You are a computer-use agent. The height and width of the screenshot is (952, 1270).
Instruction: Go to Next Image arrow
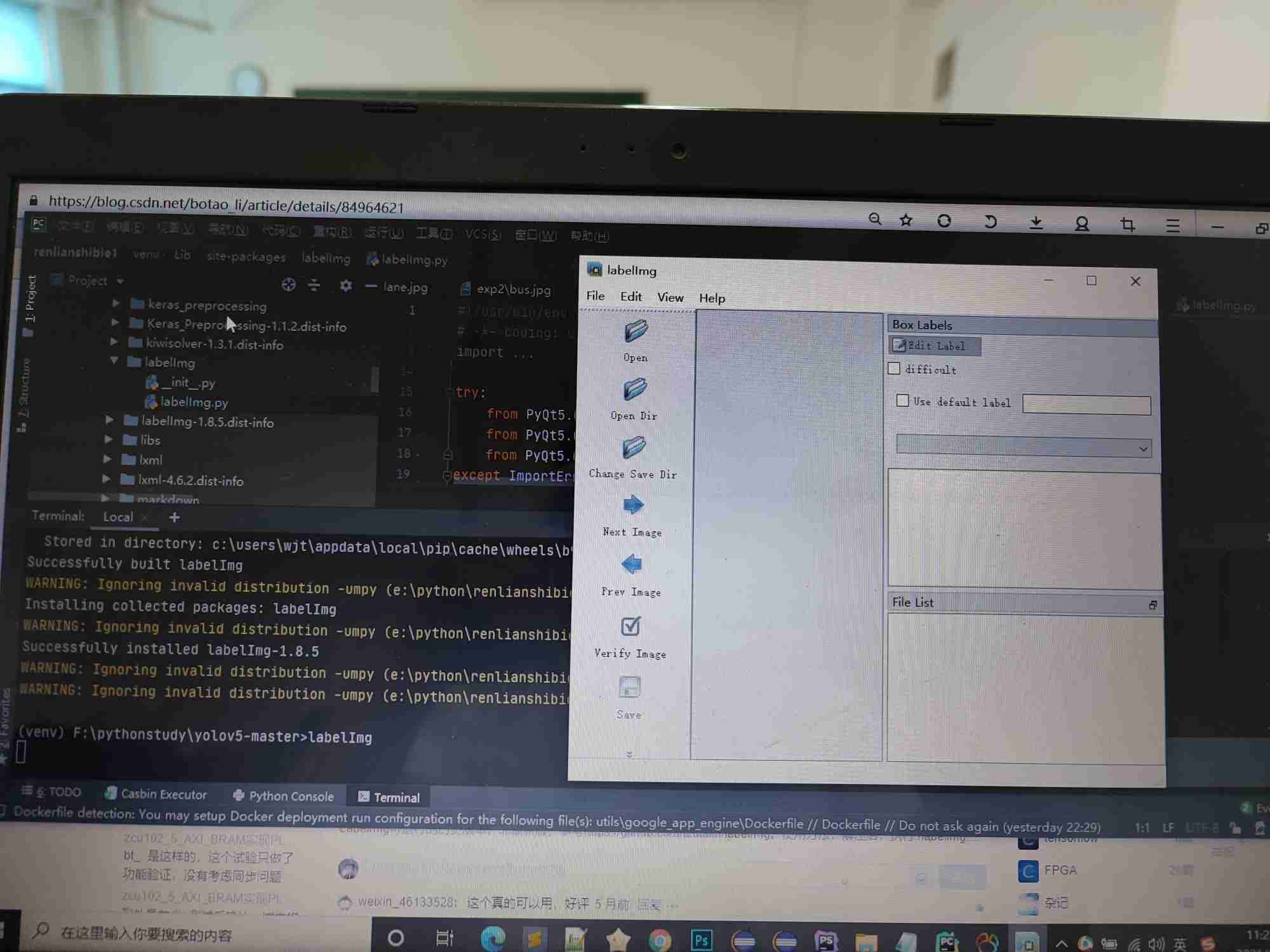tap(632, 506)
